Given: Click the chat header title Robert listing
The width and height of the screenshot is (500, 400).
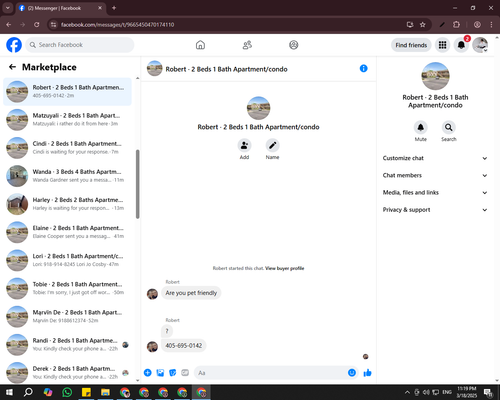Looking at the screenshot, I should click(x=226, y=69).
